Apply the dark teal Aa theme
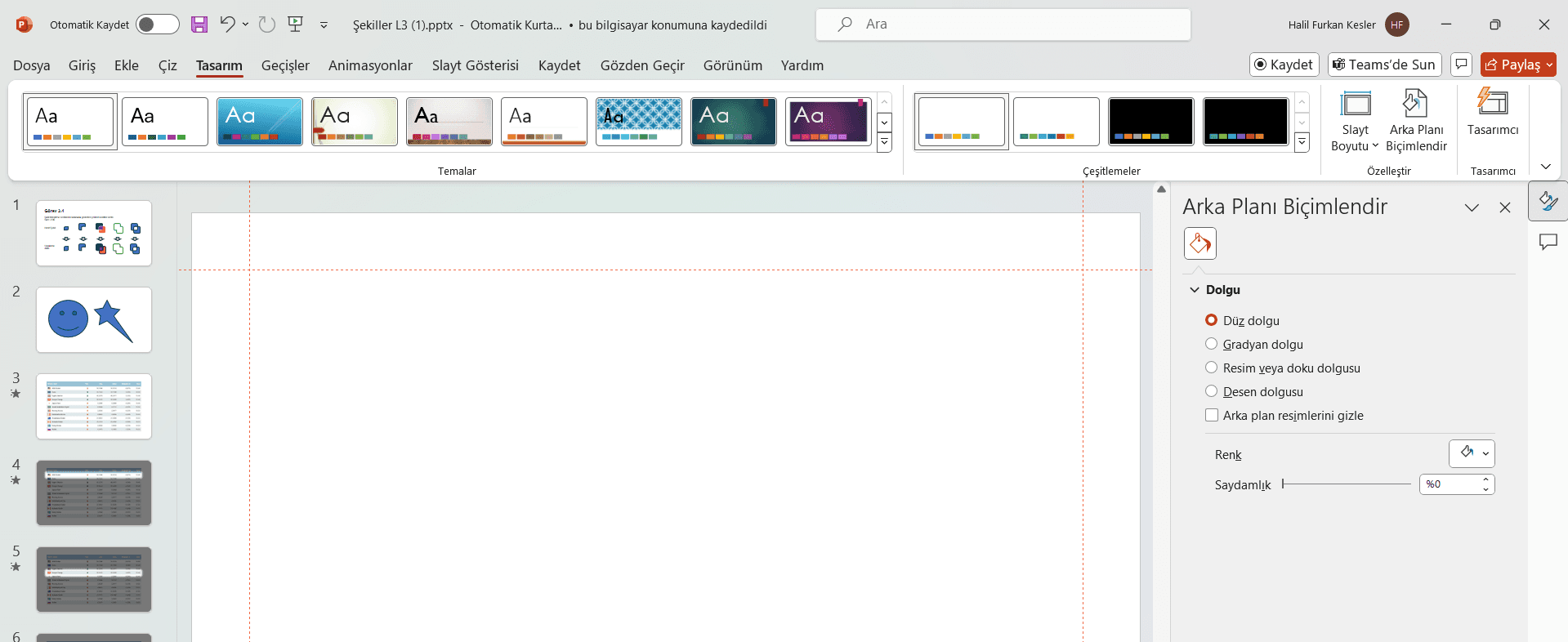 (734, 122)
